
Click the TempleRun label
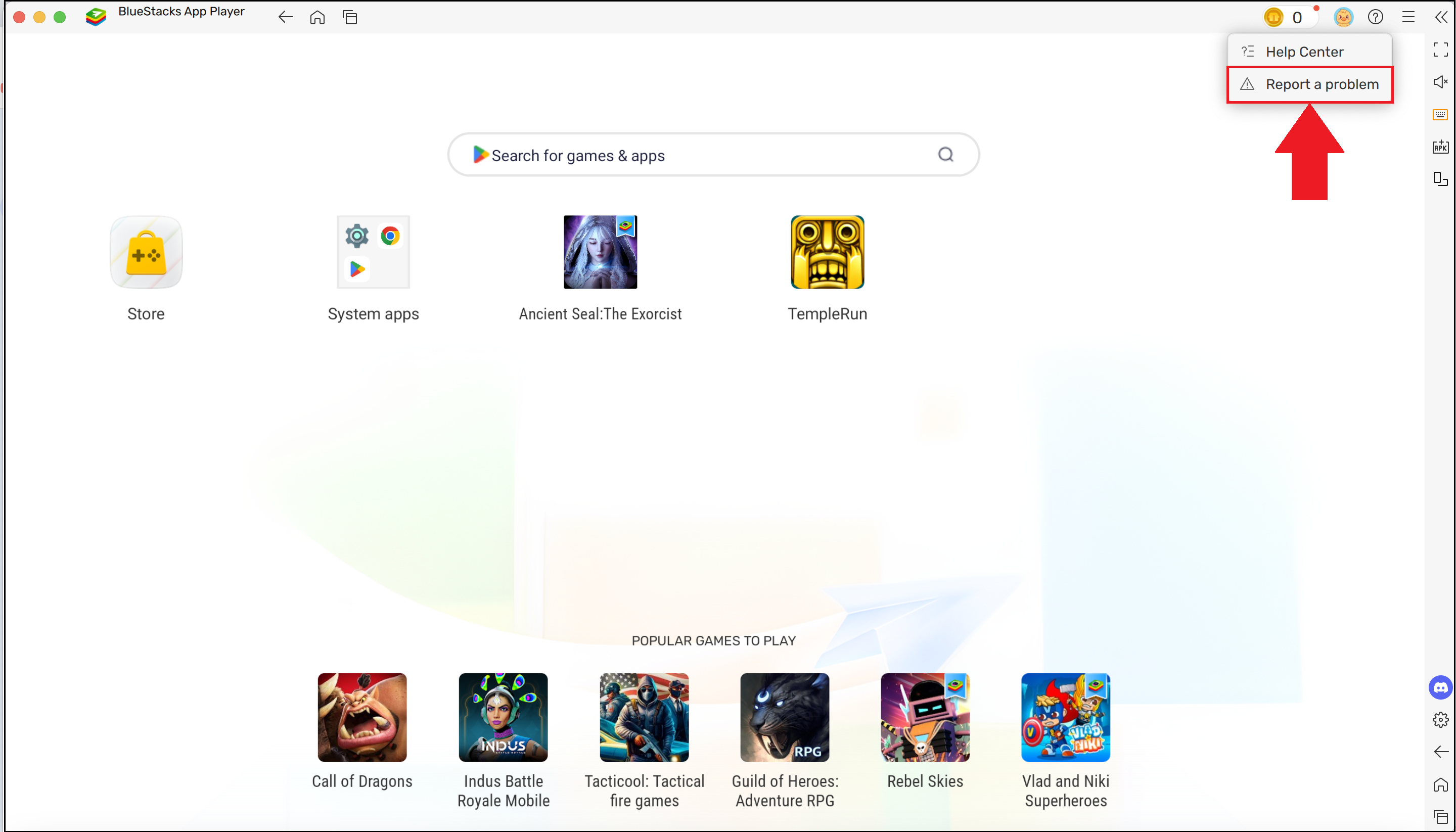828,314
